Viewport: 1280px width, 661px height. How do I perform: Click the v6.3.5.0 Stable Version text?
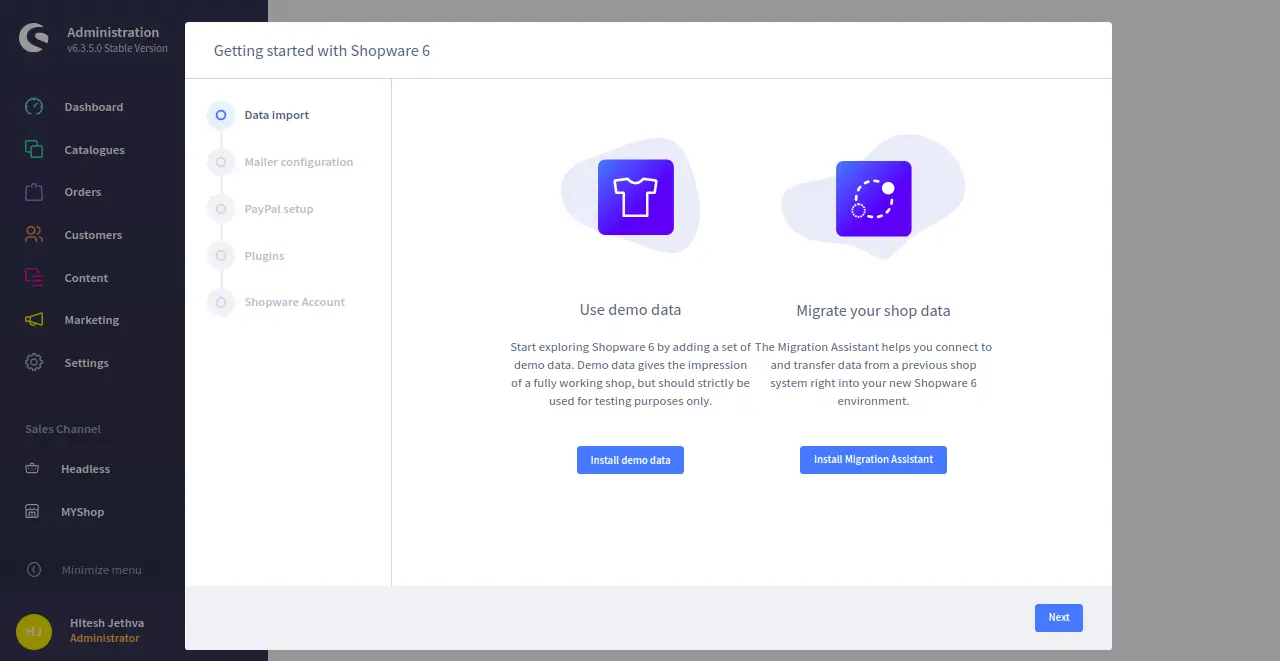[118, 48]
